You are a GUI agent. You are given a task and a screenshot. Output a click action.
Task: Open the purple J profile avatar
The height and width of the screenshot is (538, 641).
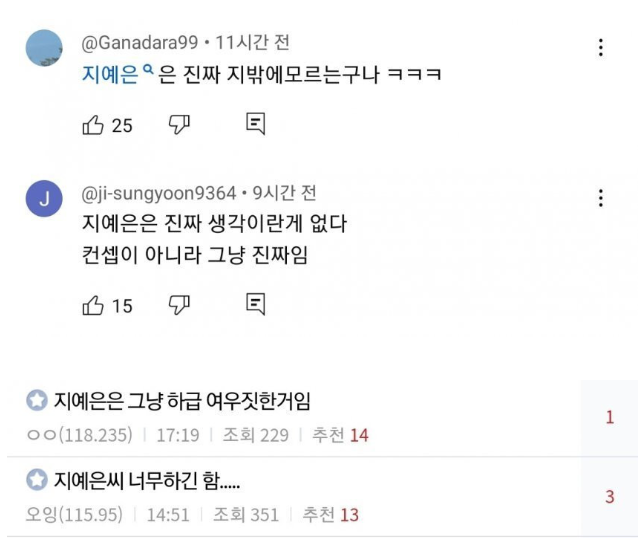tap(44, 199)
